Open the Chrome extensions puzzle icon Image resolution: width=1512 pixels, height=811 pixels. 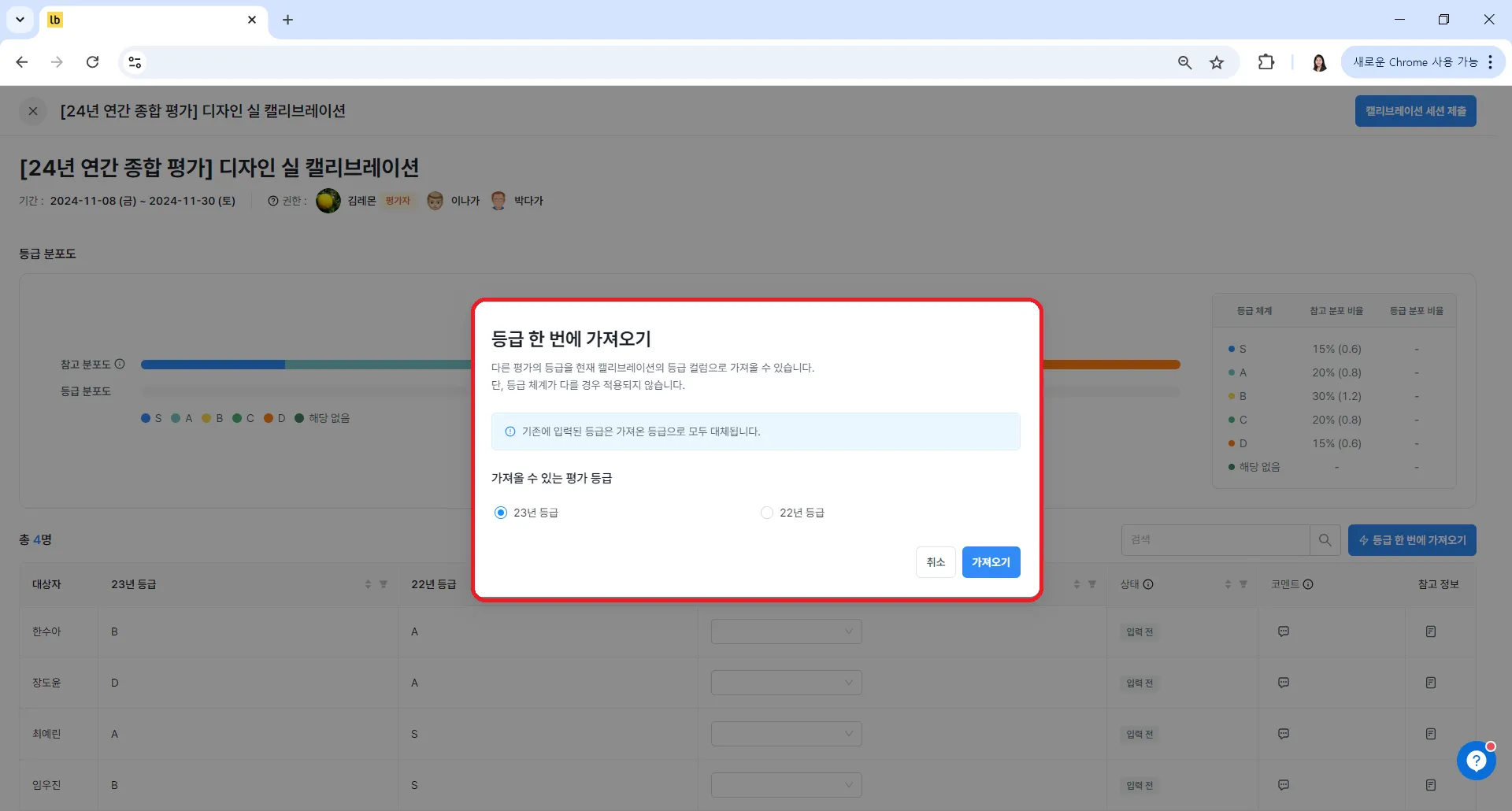pos(1266,62)
